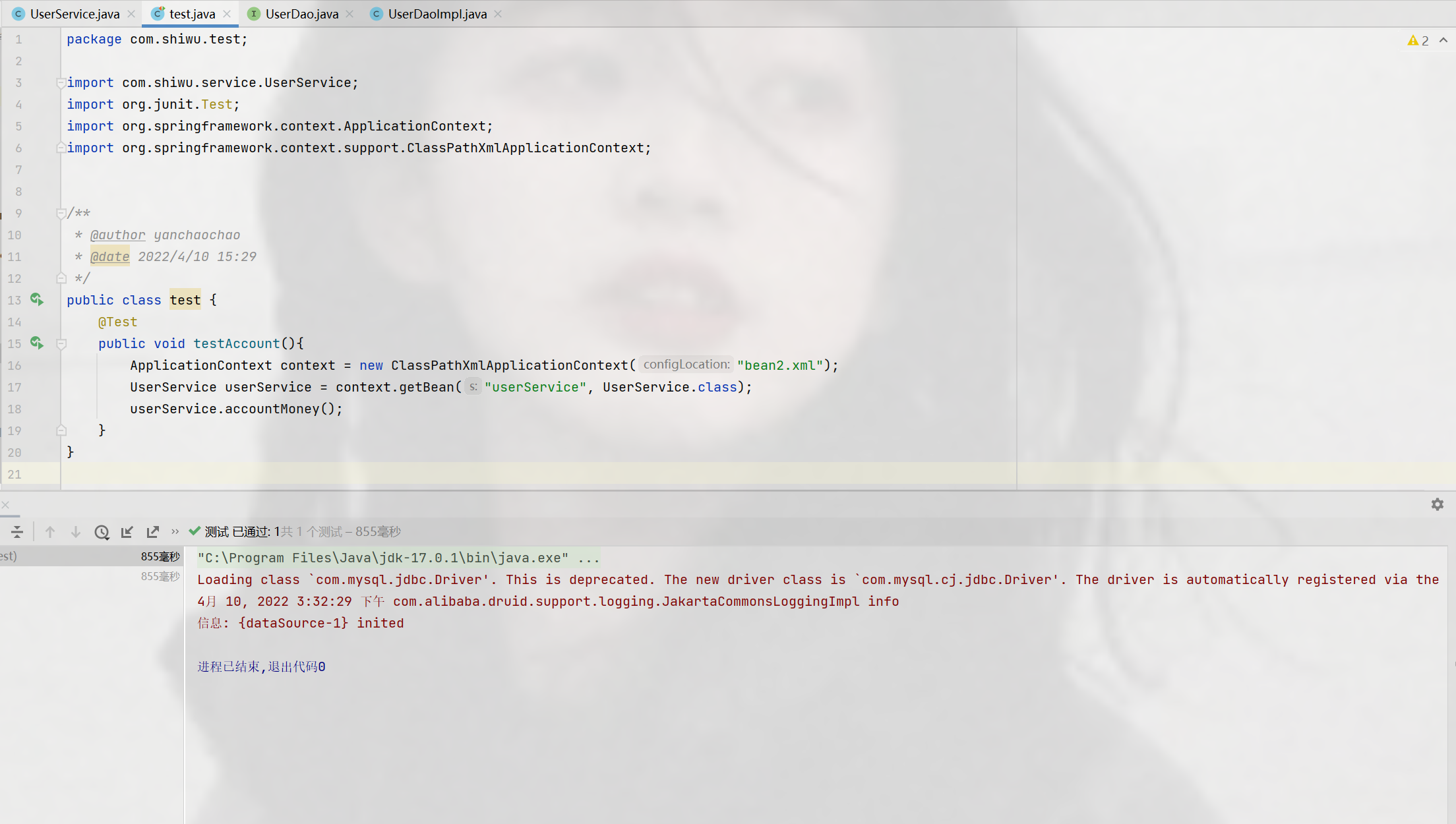Screen dimensions: 1456x824
Task: Click run gutter icon beside testAccount method
Action: pyautogui.click(x=37, y=343)
